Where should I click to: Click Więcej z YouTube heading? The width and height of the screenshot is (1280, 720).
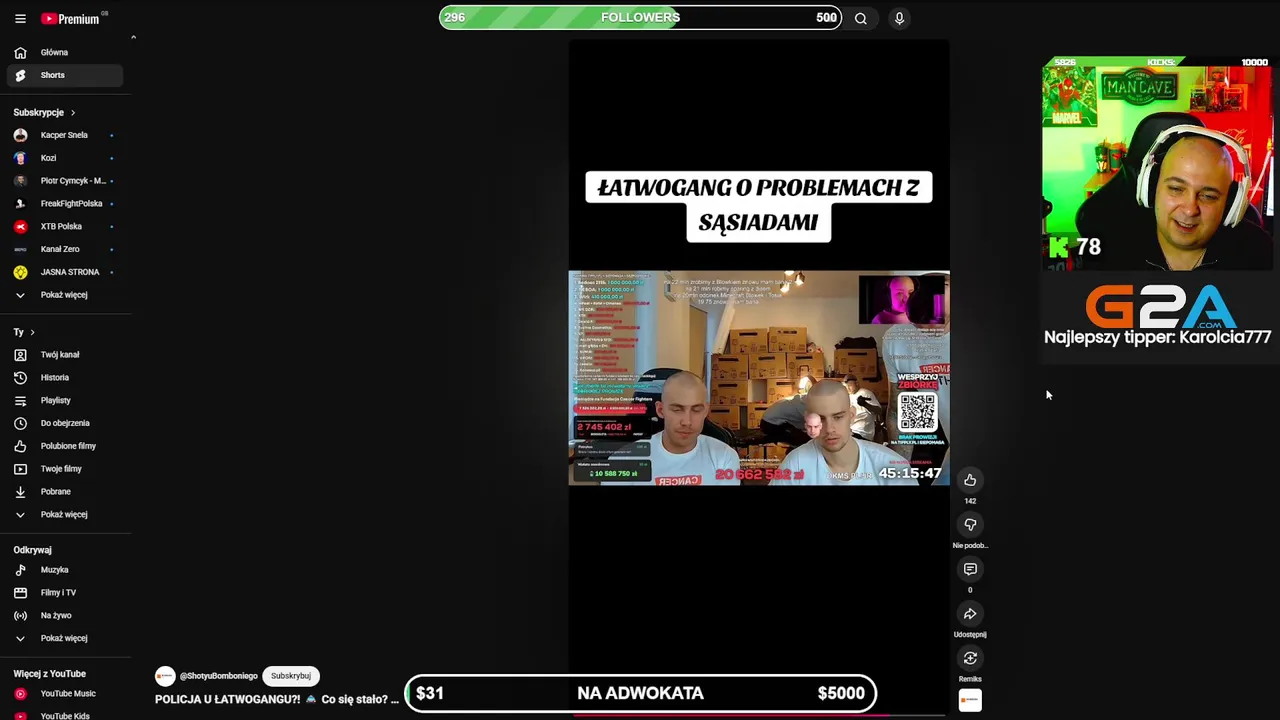click(49, 674)
